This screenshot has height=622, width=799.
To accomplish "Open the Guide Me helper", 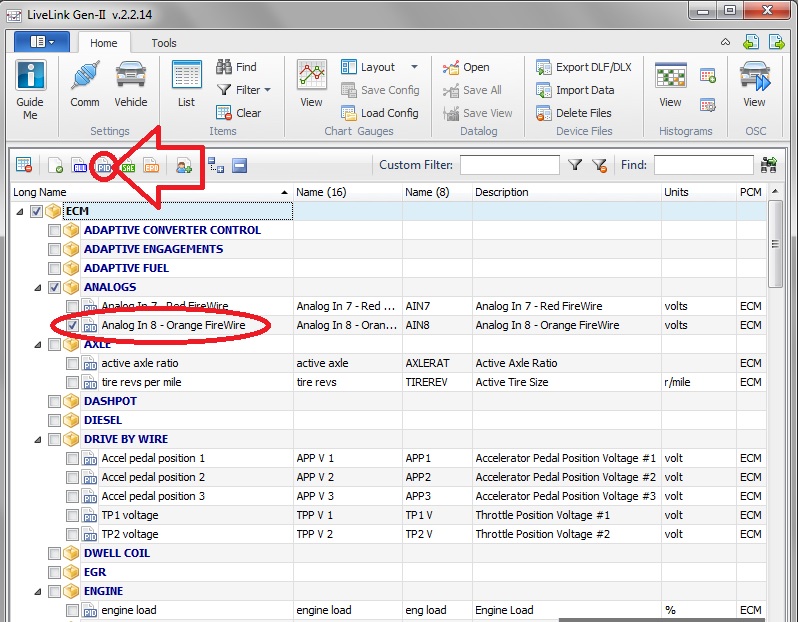I will tap(30, 90).
